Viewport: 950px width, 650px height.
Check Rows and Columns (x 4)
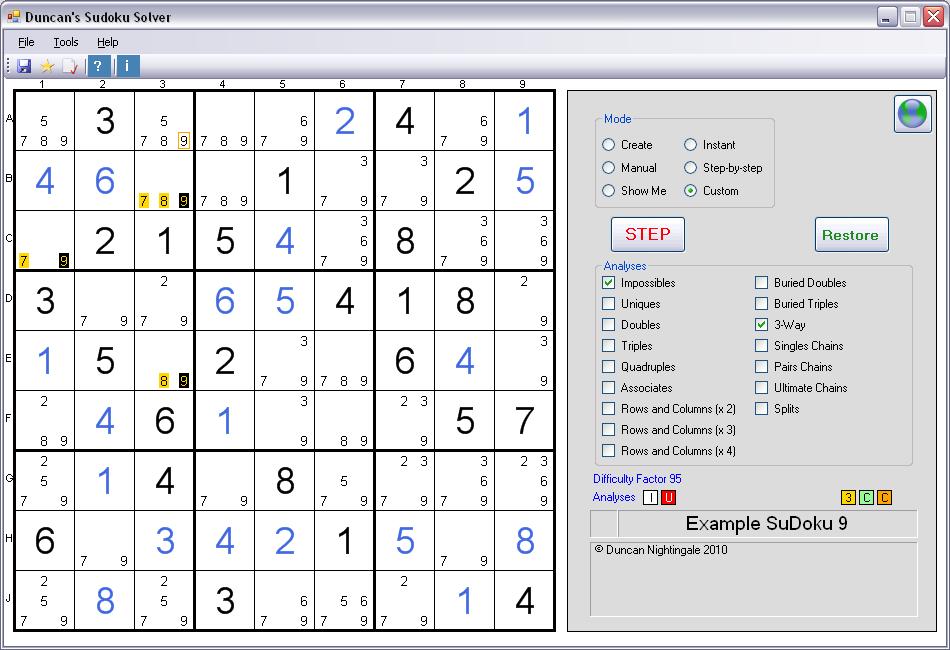tap(608, 451)
